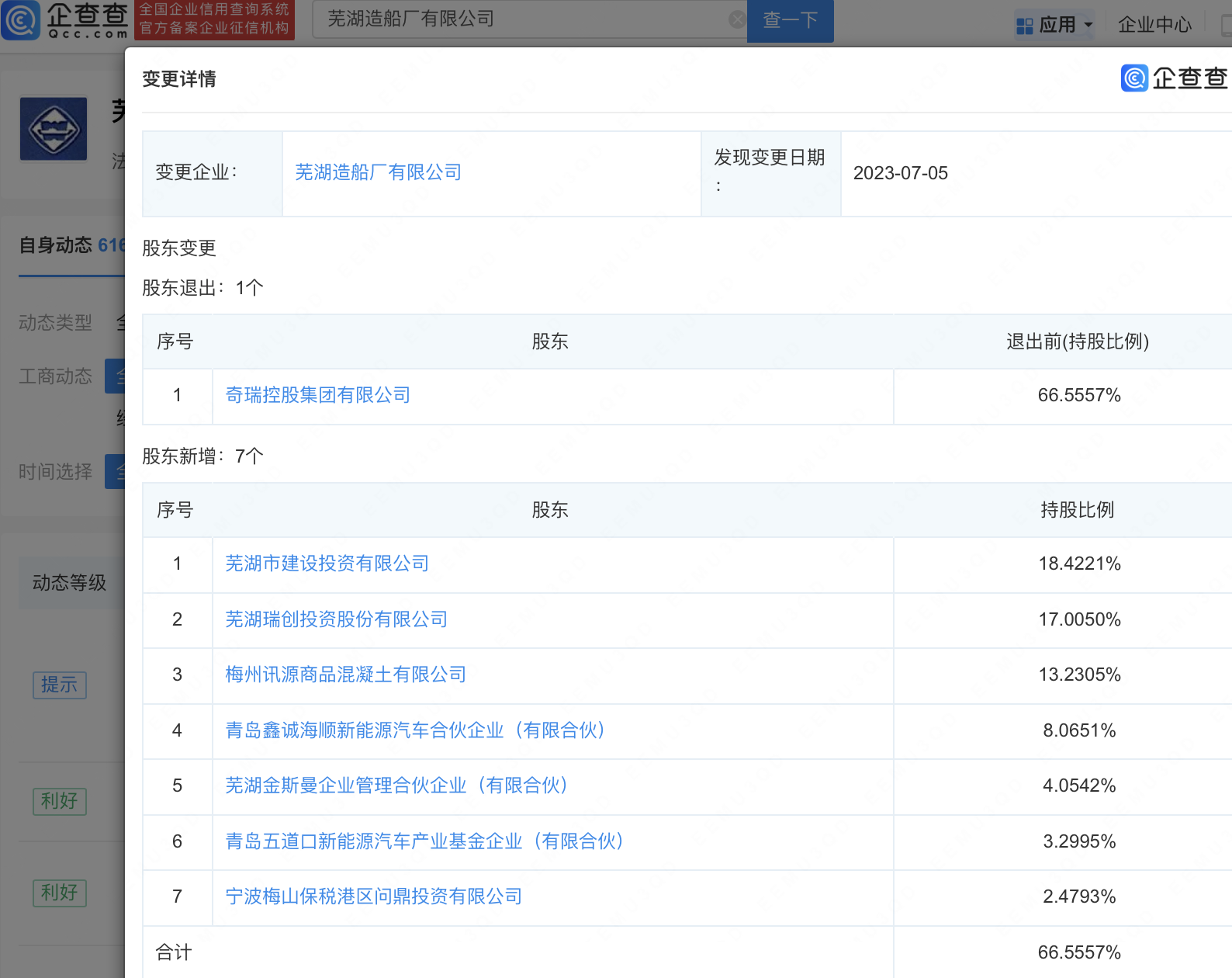Screen dimensions: 1232x978
Task: Open 青岛鑫诚海顺新能源汽车合伙企业 link
Action: (416, 730)
